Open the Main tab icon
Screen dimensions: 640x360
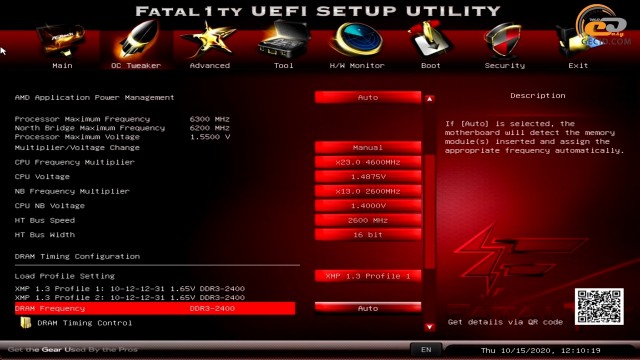(62, 41)
